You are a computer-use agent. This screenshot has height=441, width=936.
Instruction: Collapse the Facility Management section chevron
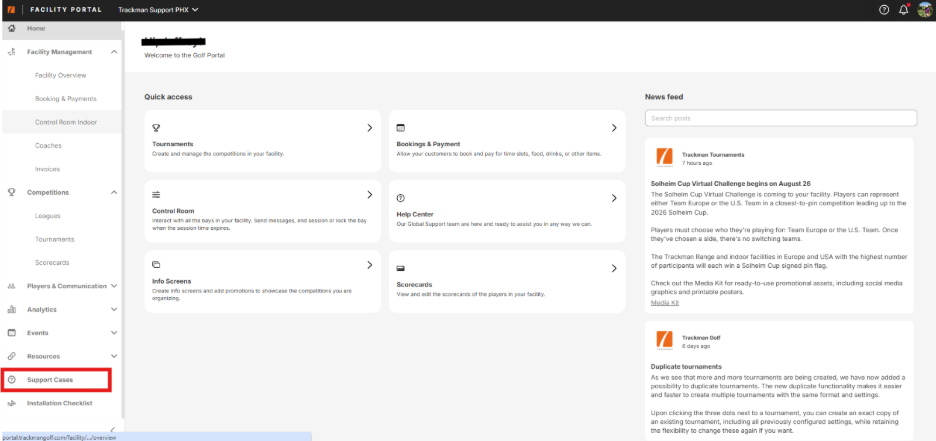[114, 52]
